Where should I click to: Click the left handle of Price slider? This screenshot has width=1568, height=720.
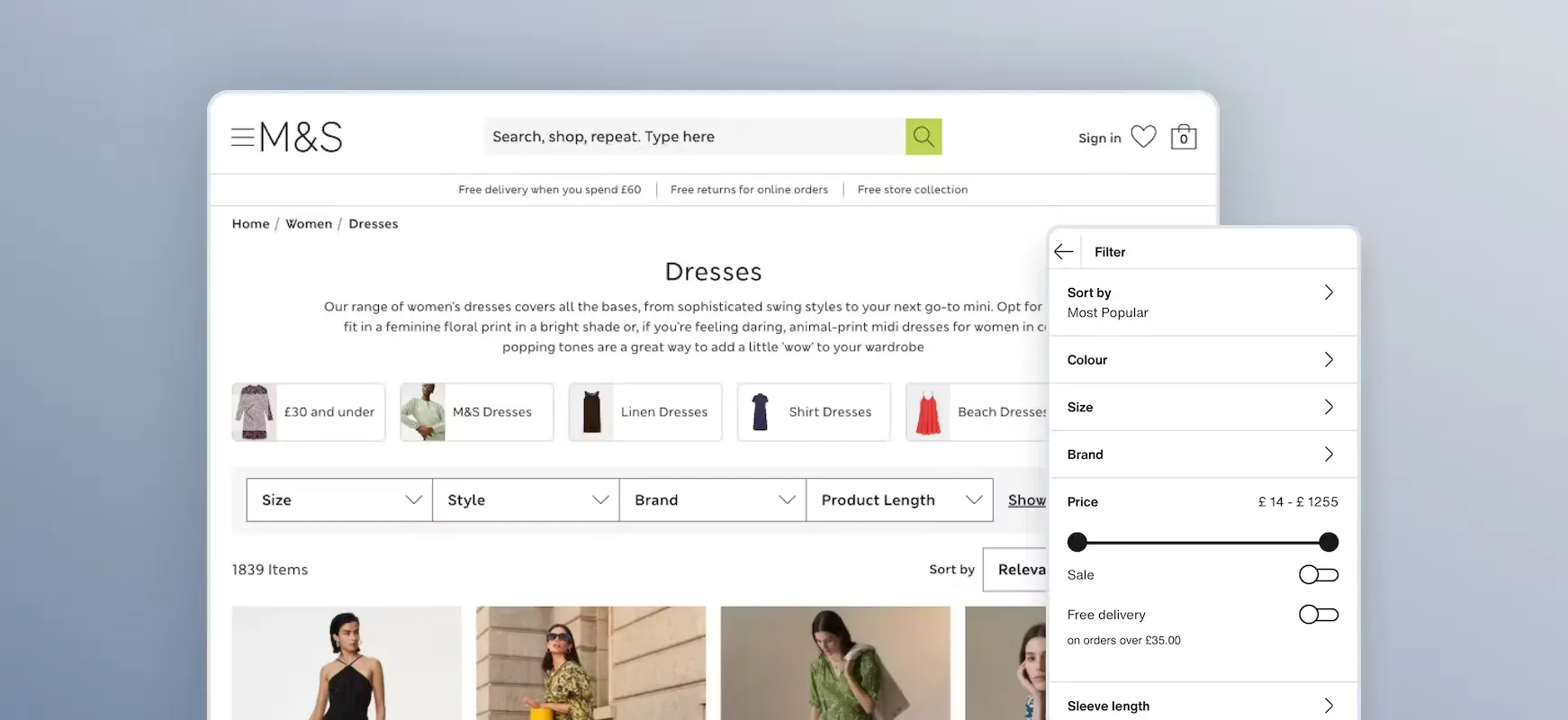pos(1077,542)
